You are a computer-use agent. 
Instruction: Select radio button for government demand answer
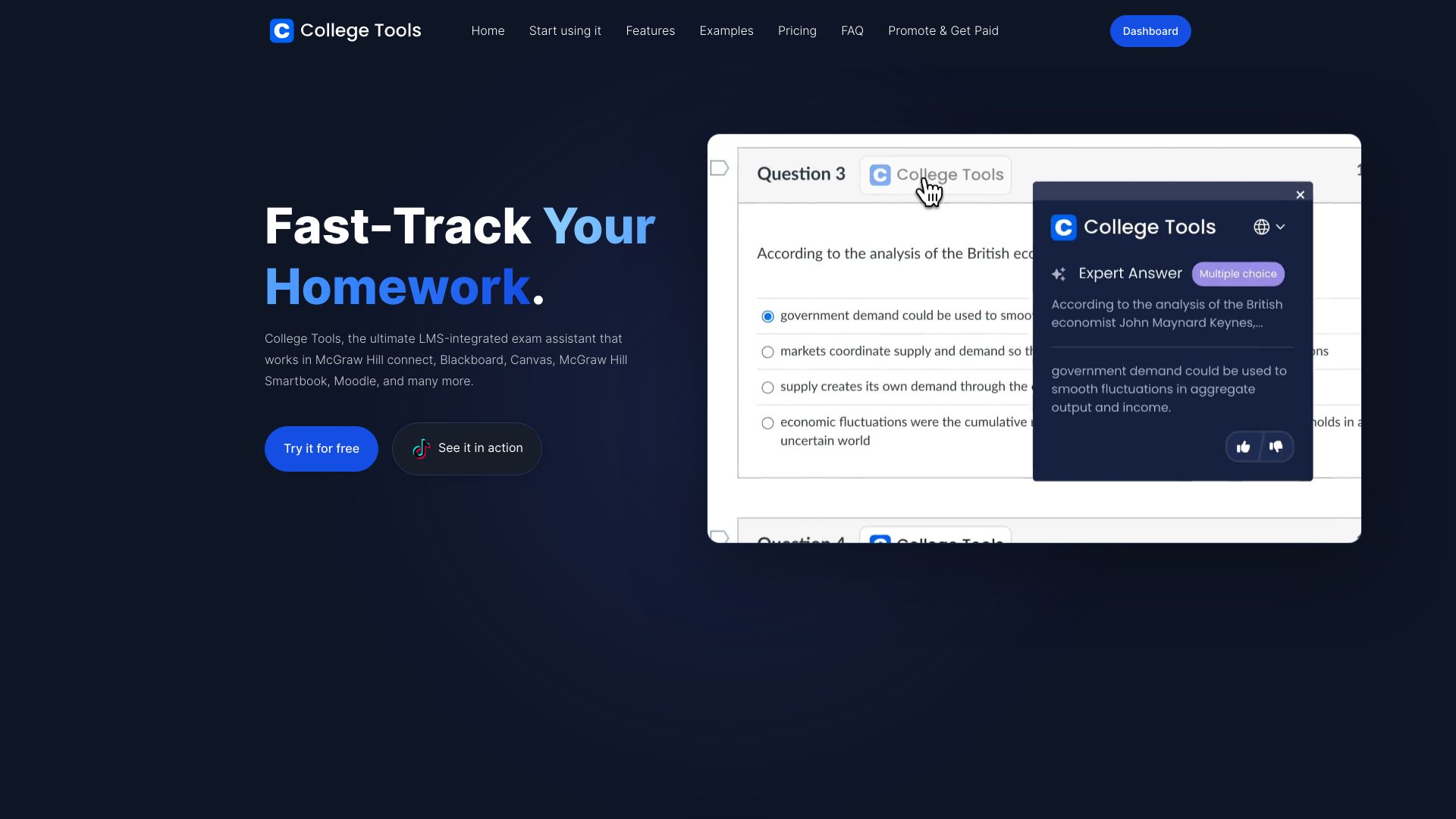click(x=767, y=316)
